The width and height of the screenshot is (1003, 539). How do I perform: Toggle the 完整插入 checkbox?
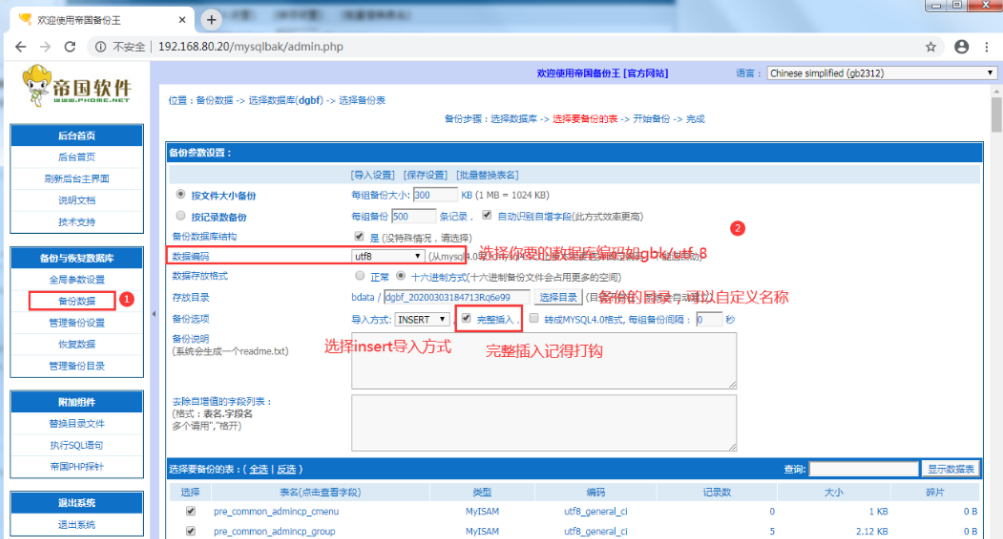point(466,319)
